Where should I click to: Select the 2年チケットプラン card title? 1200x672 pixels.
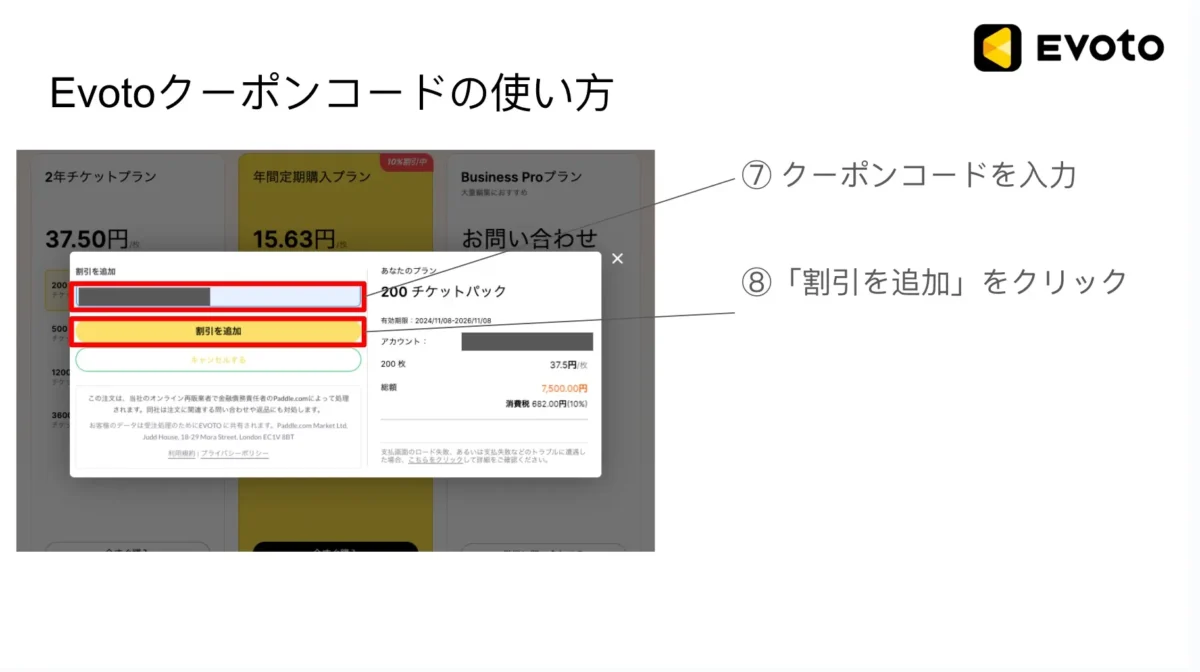point(101,177)
